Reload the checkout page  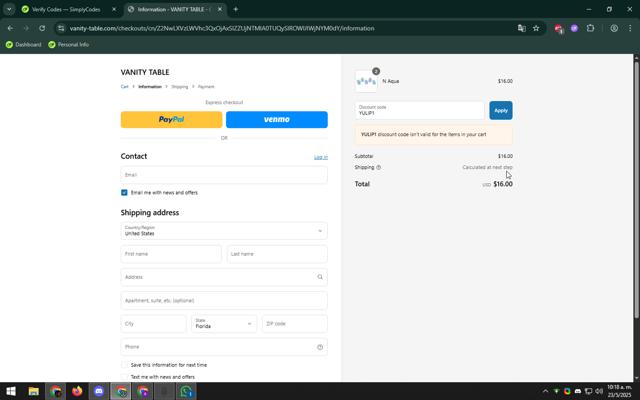coord(42,28)
